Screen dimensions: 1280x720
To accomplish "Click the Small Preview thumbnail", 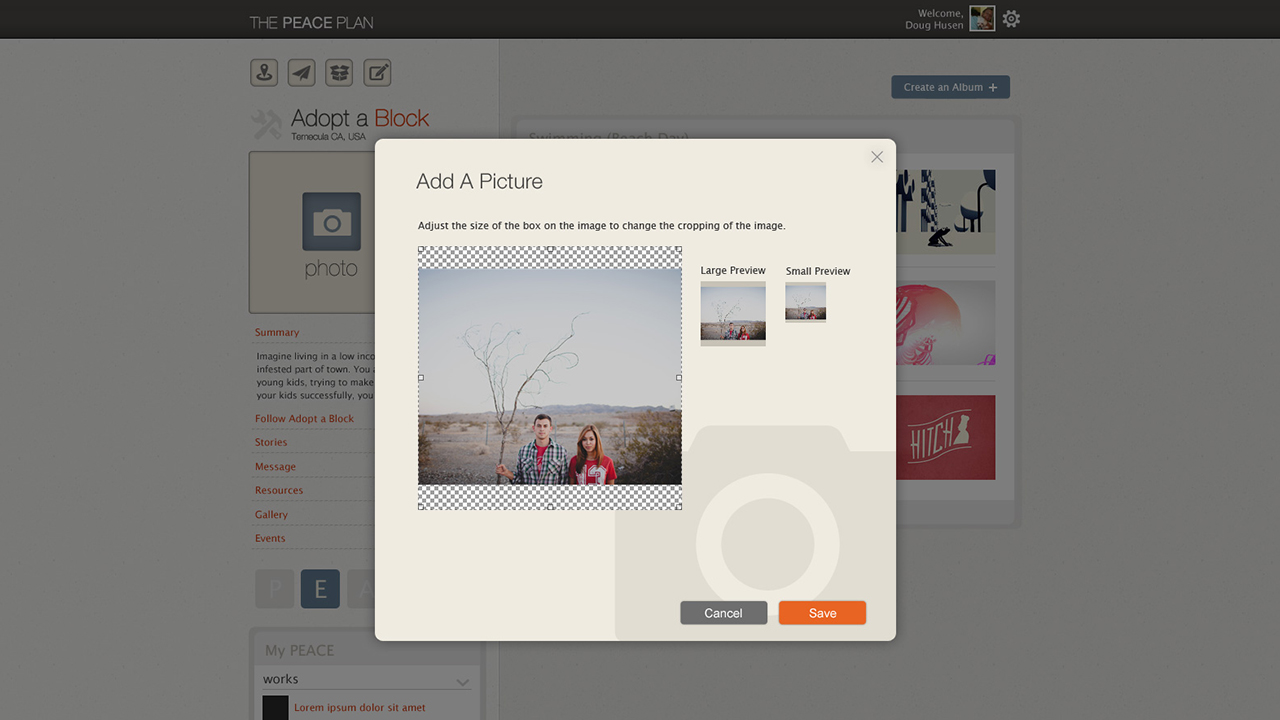I will point(805,303).
